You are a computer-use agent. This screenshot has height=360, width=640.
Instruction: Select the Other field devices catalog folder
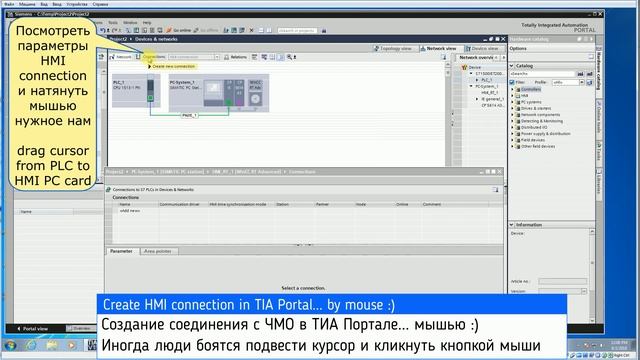pyautogui.click(x=538, y=147)
